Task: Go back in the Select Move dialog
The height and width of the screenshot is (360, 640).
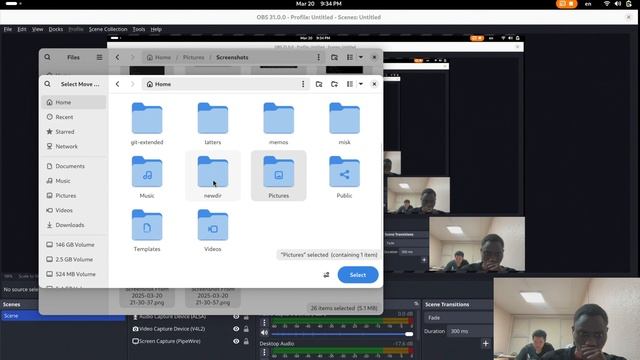Action: 118,84
